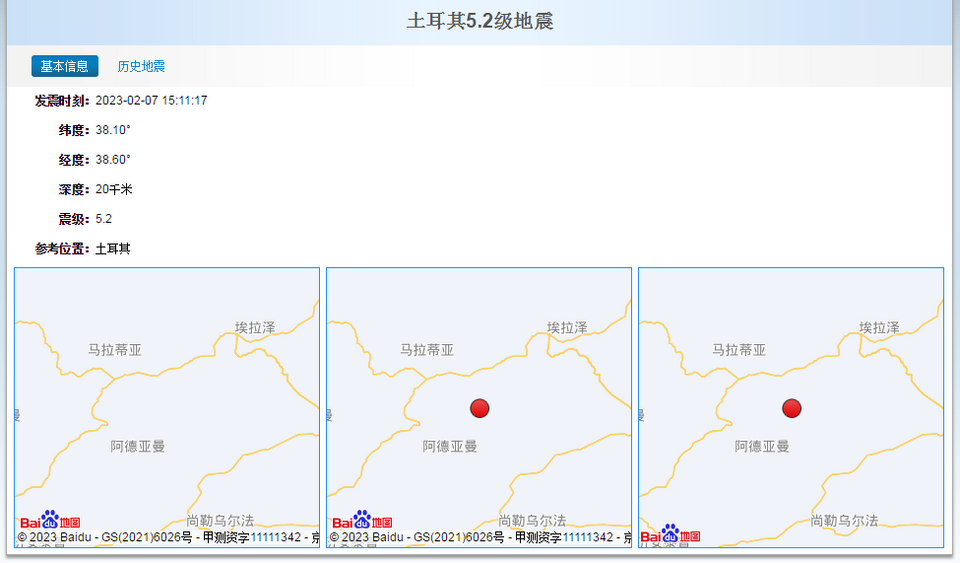Click 埃拉泽 label in the right map
The width and height of the screenshot is (960, 563).
[x=880, y=328]
